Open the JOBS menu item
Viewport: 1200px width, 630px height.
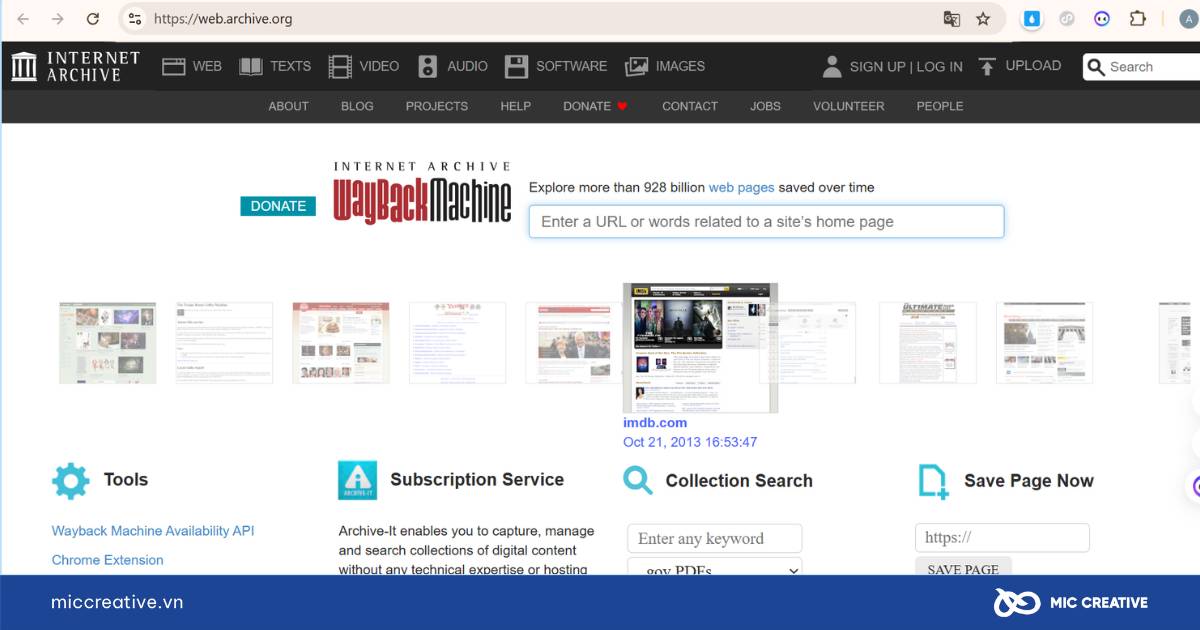[x=766, y=106]
